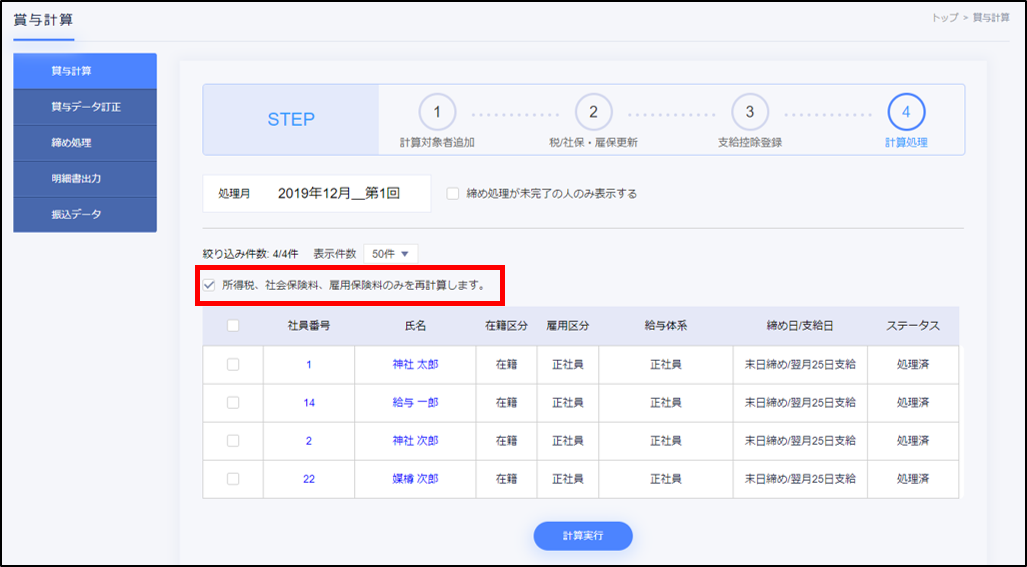Screen dimensions: 1027x567
Task: Open the 処理月 2019年12月 selector
Action: pyautogui.click(x=338, y=194)
